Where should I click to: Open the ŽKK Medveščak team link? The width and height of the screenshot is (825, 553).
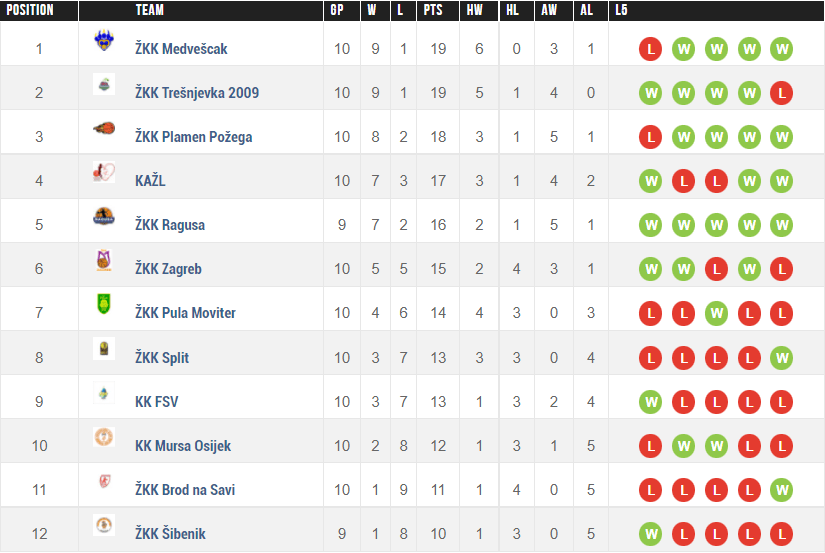(181, 49)
